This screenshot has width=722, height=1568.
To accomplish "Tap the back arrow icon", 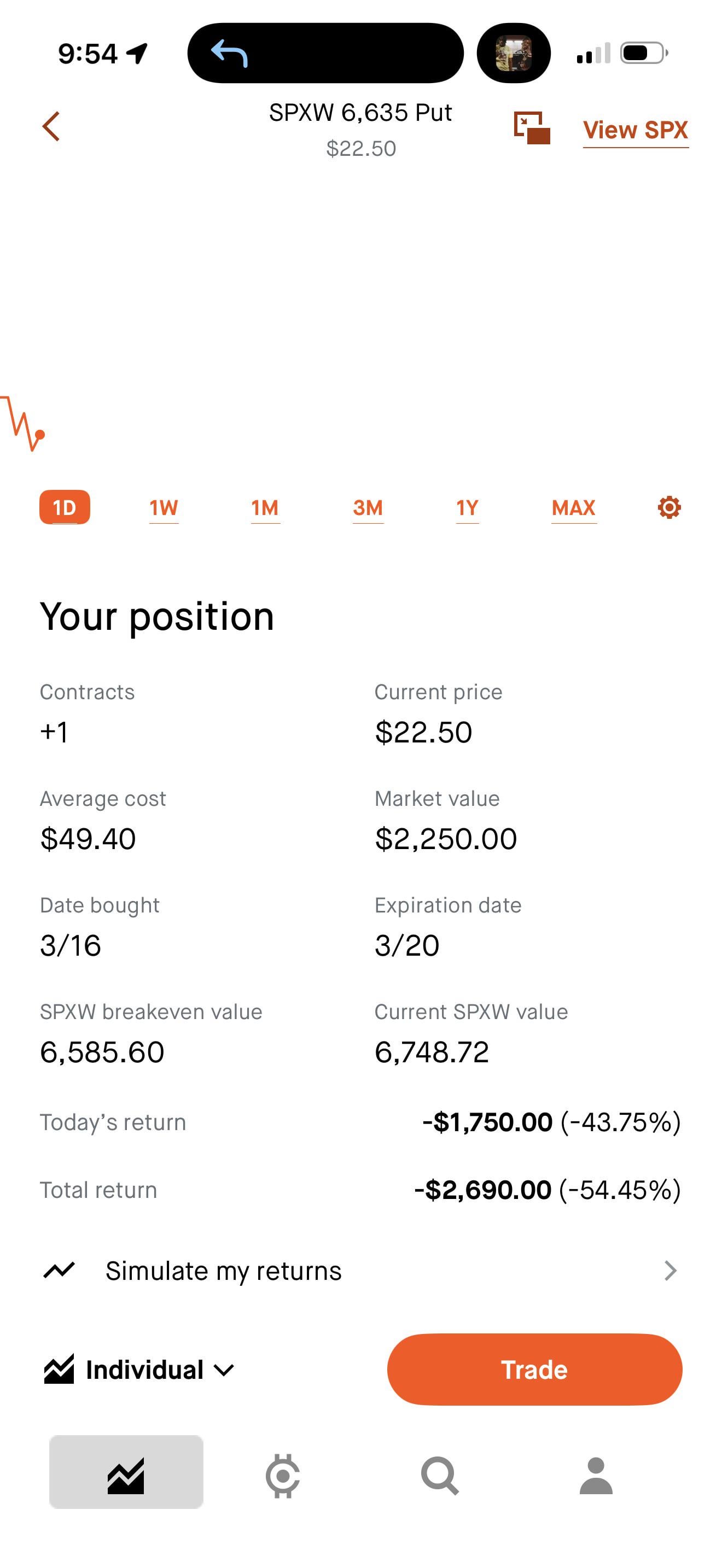I will pos(51,127).
